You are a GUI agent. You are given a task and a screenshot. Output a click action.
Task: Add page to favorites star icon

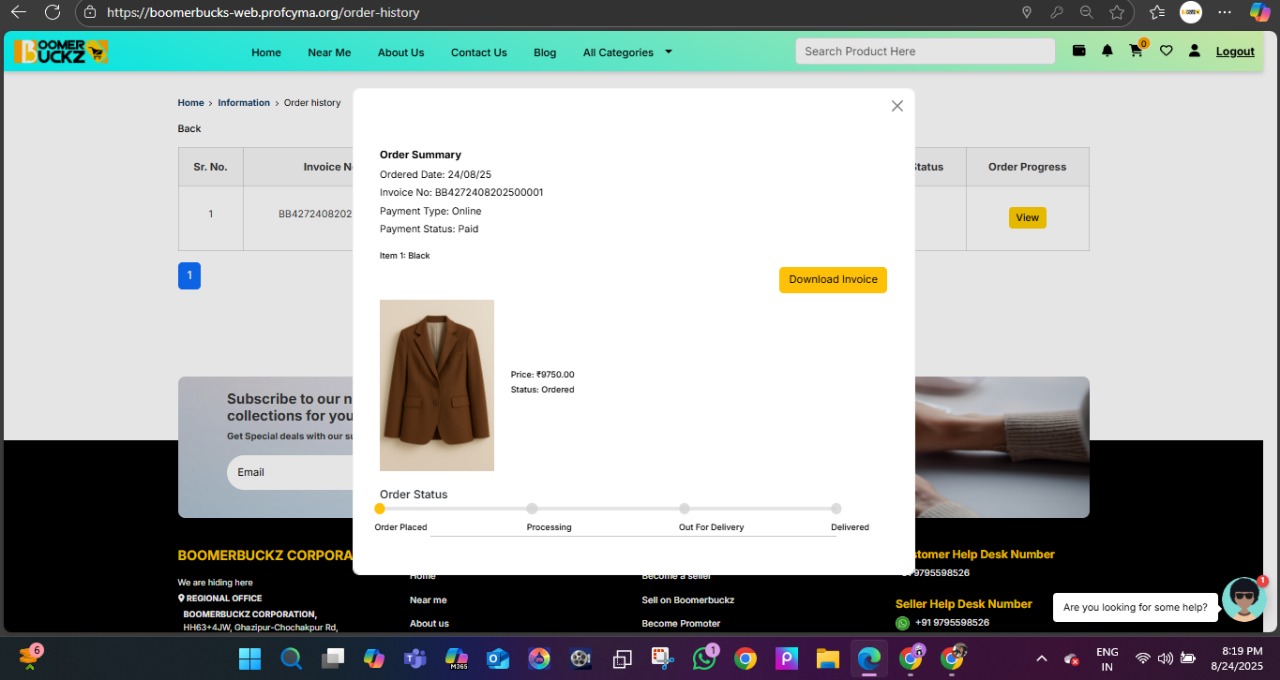point(1117,12)
